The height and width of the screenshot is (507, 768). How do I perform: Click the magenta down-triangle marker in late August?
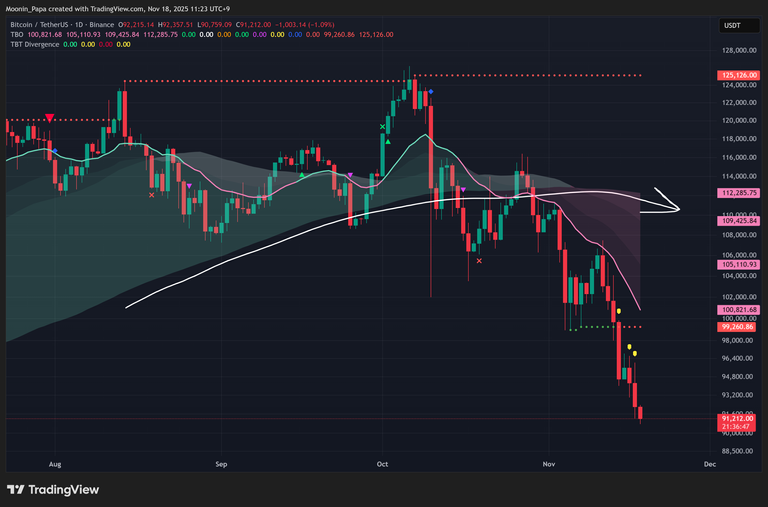coord(189,184)
